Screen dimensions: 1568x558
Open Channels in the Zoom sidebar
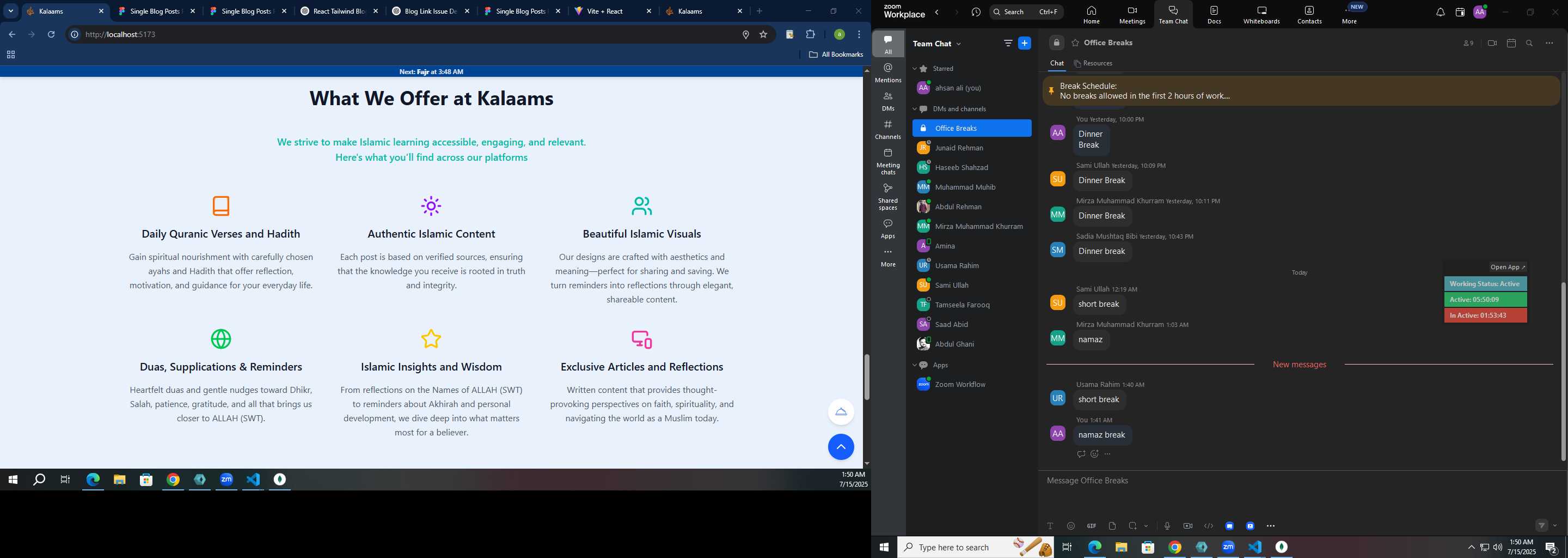point(888,130)
